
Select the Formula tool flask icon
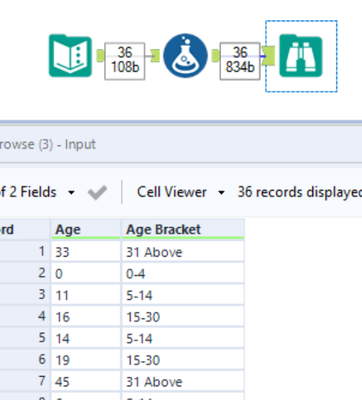coord(185,56)
